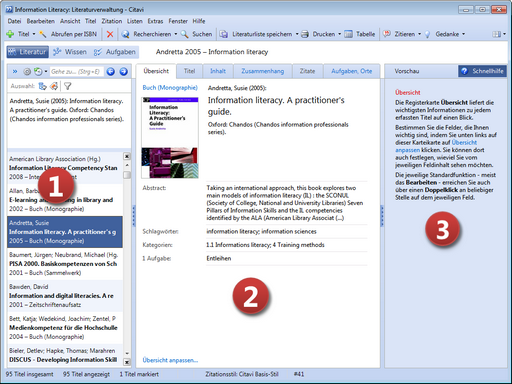Click the Recherchieren globe icon

tap(125, 34)
